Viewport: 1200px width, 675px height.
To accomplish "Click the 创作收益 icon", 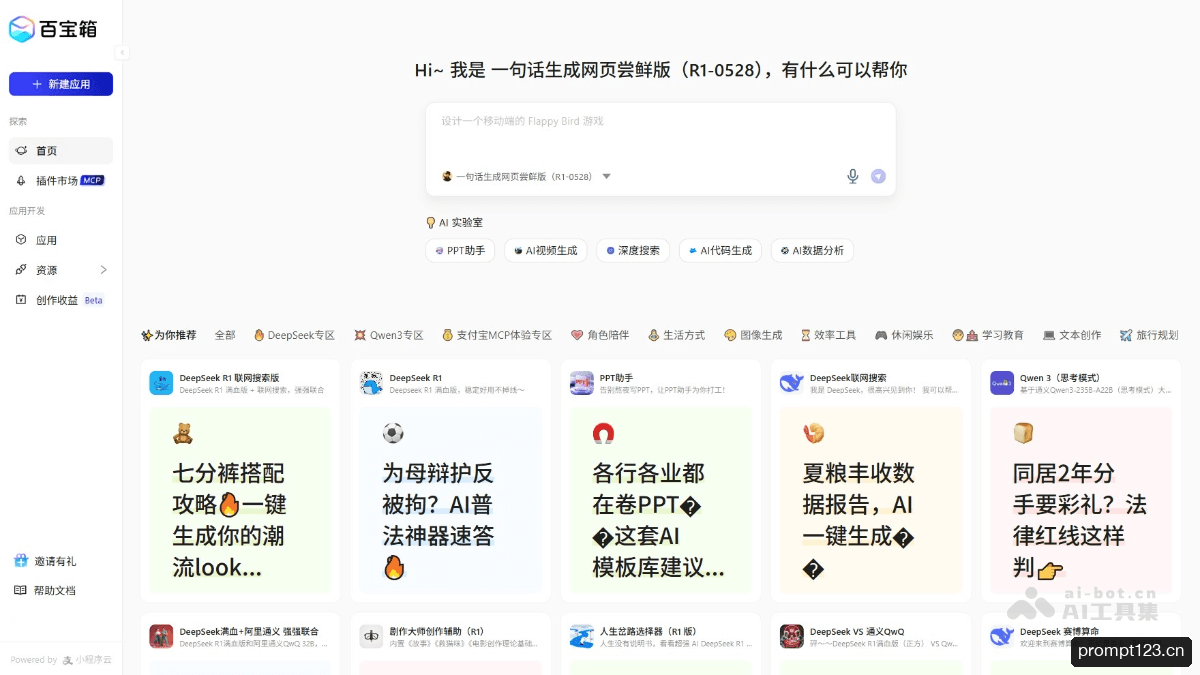I will [x=21, y=300].
